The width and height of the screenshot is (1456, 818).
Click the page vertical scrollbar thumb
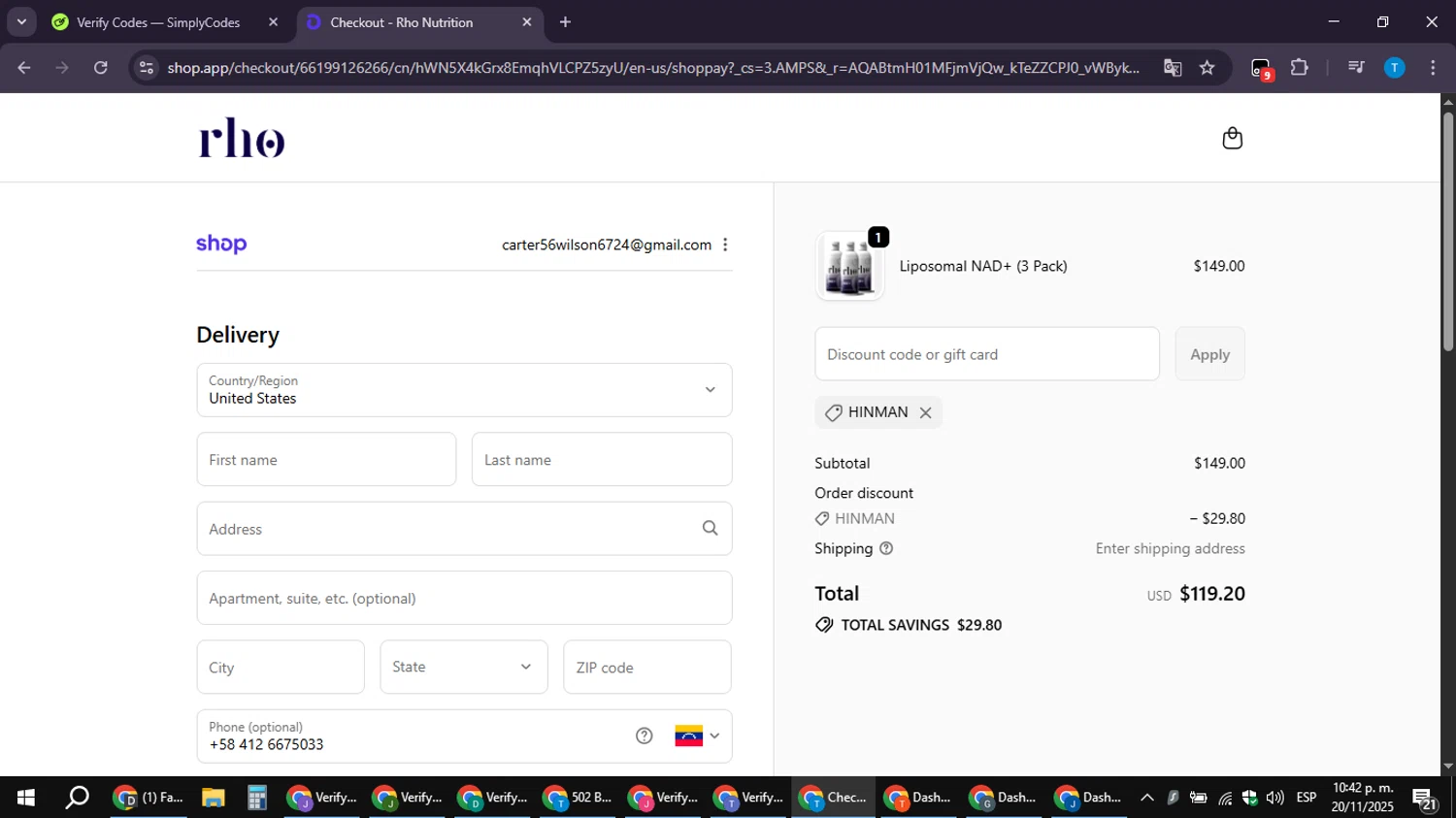click(x=1447, y=231)
